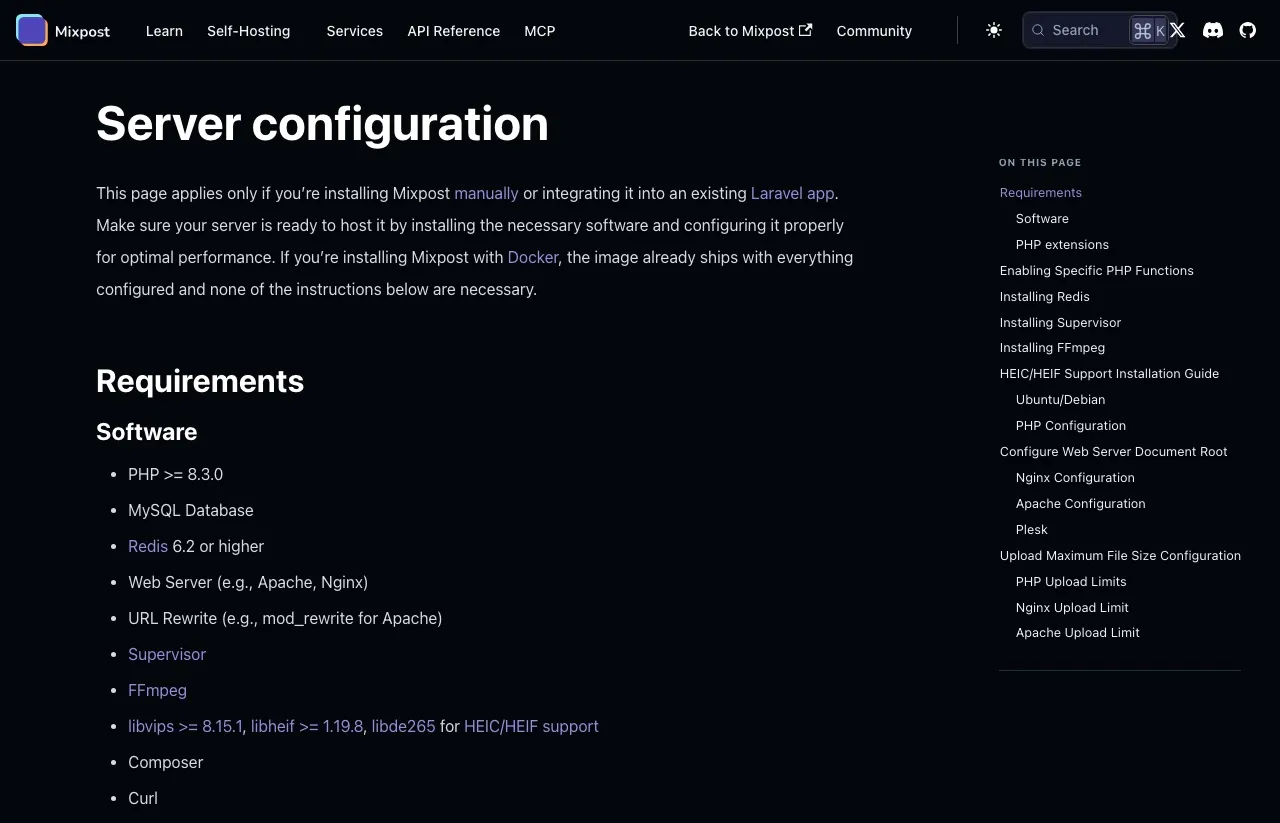This screenshot has width=1280, height=823.
Task: Open the Supervisor link in Software list
Action: coord(167,654)
